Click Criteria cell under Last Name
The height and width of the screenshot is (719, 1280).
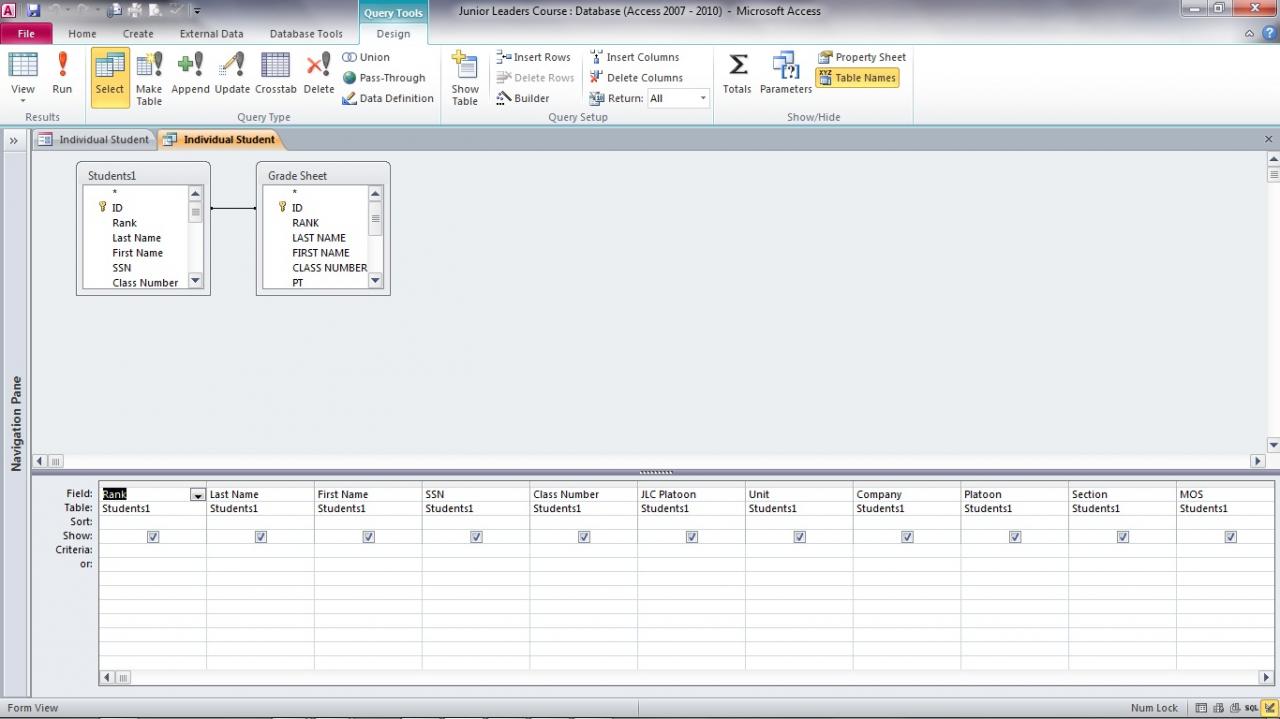coord(260,550)
